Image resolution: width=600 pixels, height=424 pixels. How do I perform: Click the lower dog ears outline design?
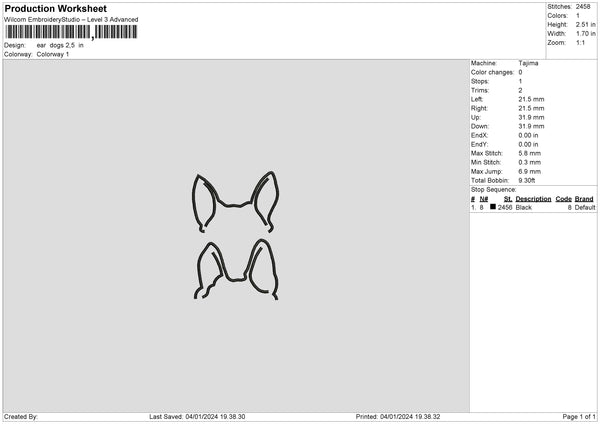coord(235,268)
